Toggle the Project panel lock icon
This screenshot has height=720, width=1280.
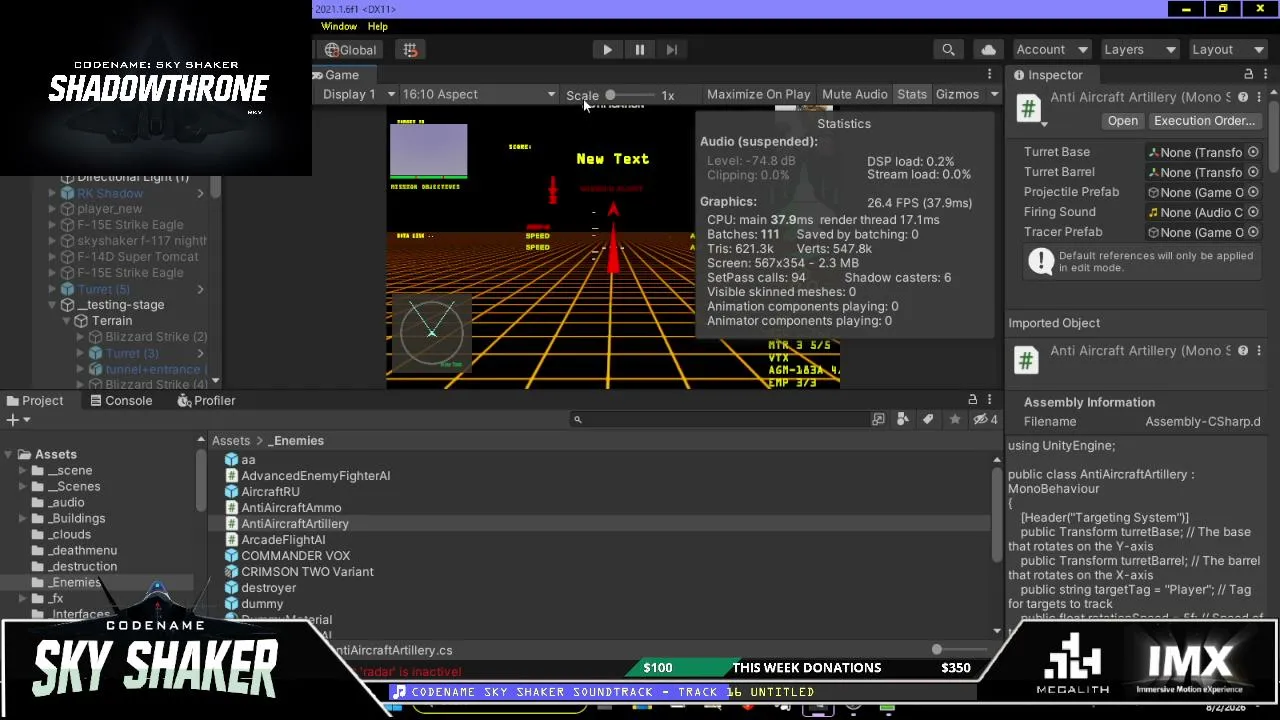[972, 400]
